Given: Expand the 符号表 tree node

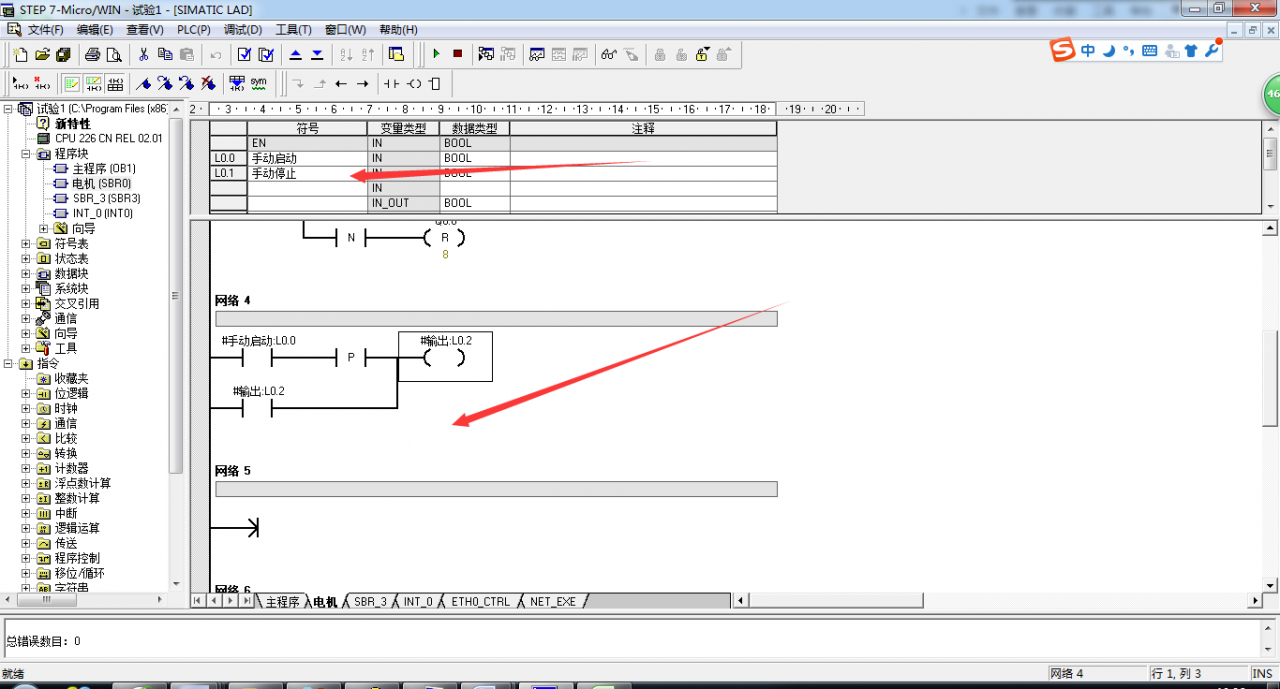Looking at the screenshot, I should point(26,244).
